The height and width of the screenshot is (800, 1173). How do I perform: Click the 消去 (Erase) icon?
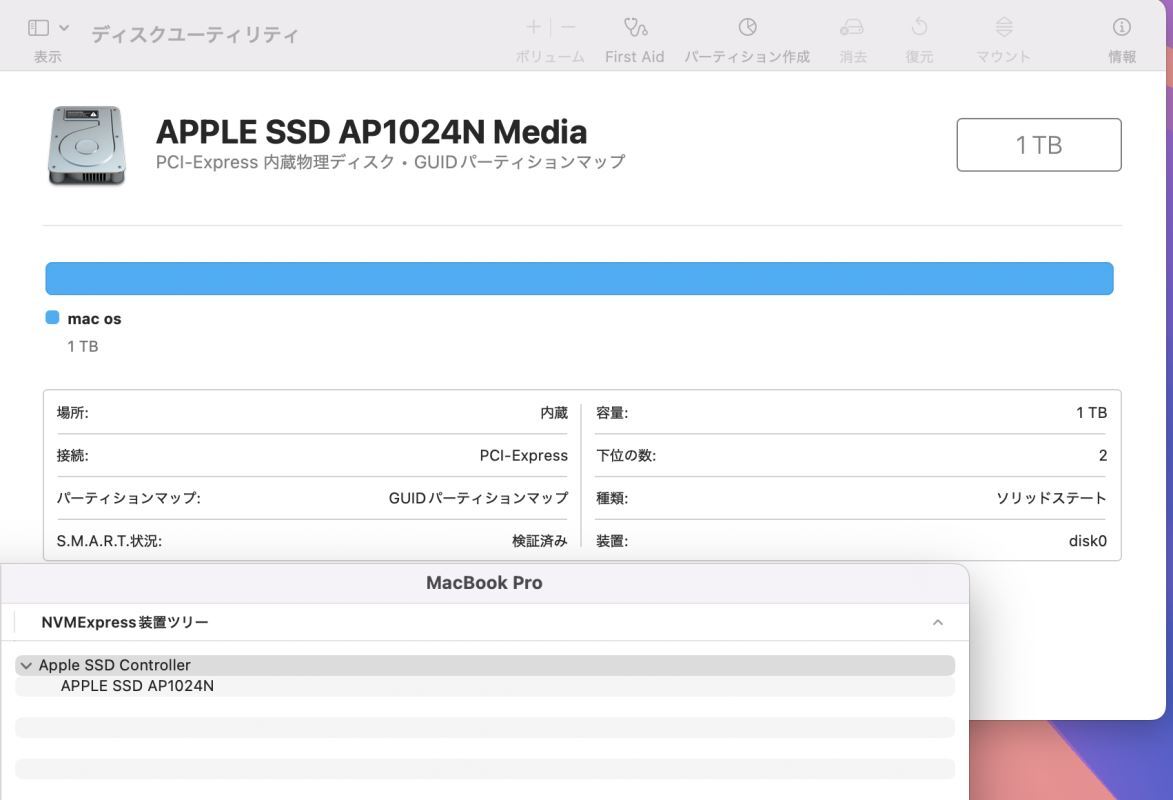(x=853, y=40)
